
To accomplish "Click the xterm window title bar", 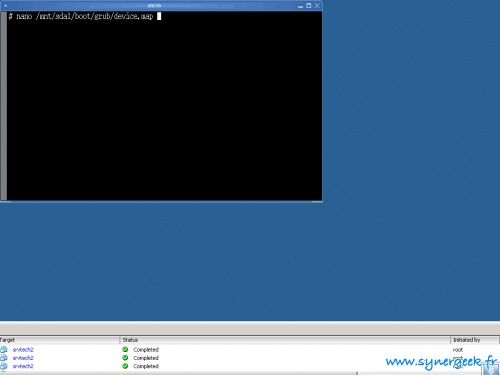I will coord(154,6).
